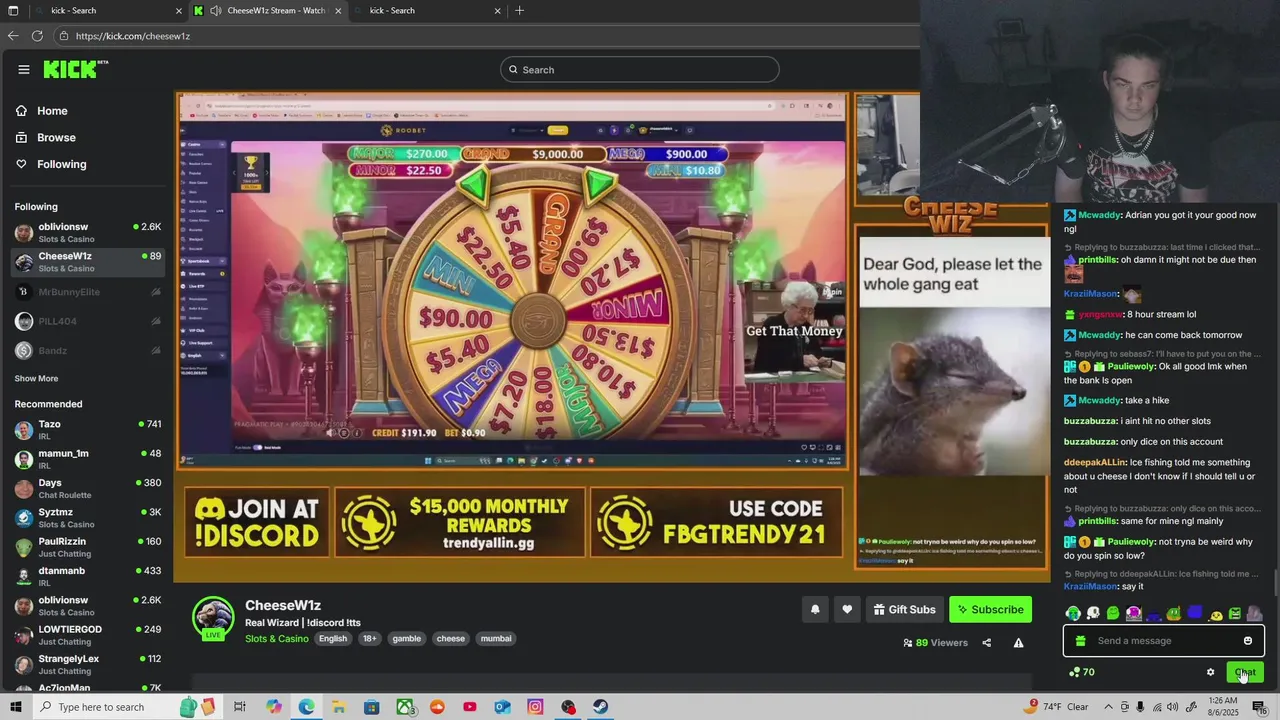Open Tazo recommended IRL channel
The width and height of the screenshot is (1280, 720).
[x=88, y=430]
